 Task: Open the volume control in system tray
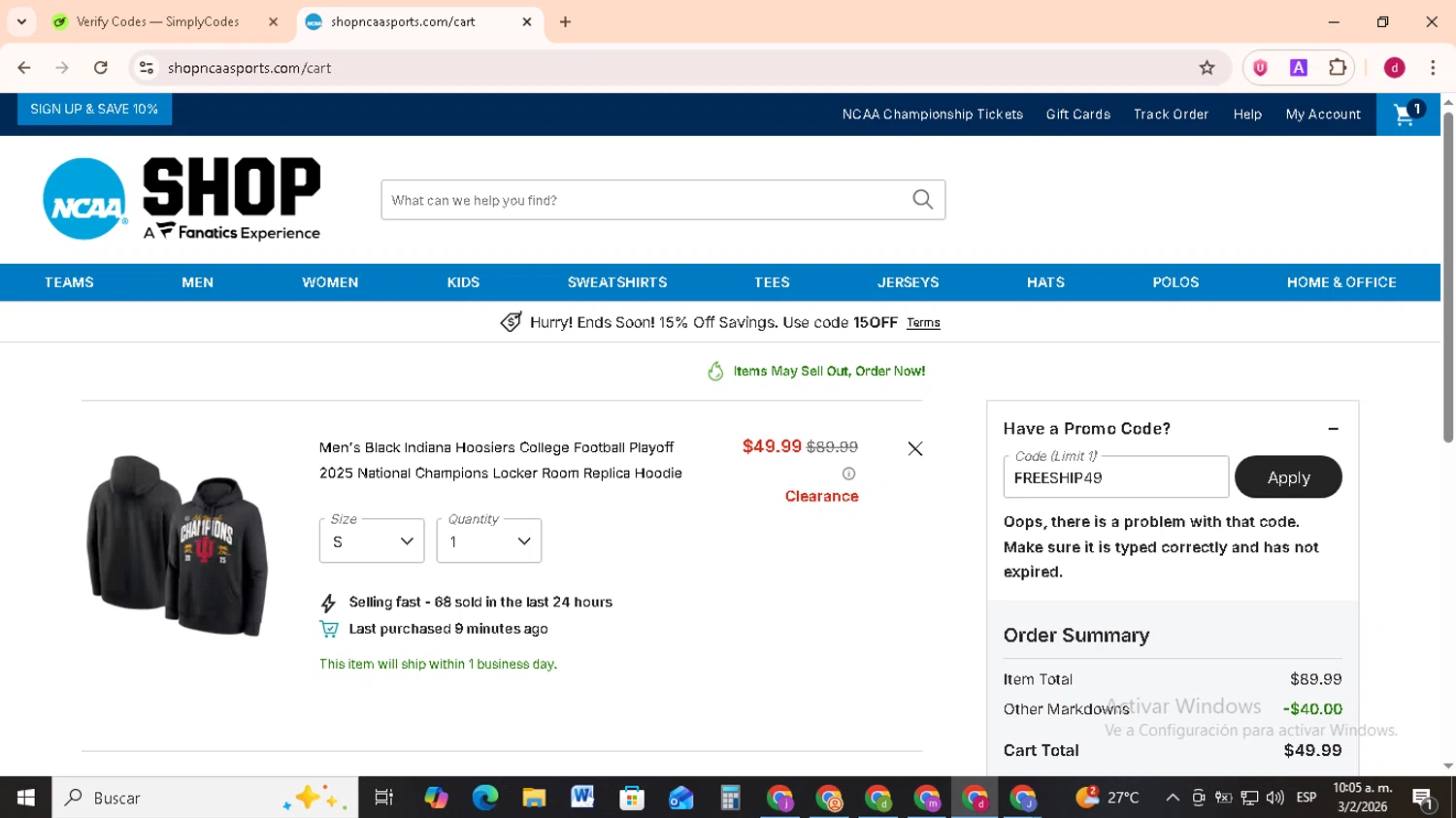click(1274, 798)
